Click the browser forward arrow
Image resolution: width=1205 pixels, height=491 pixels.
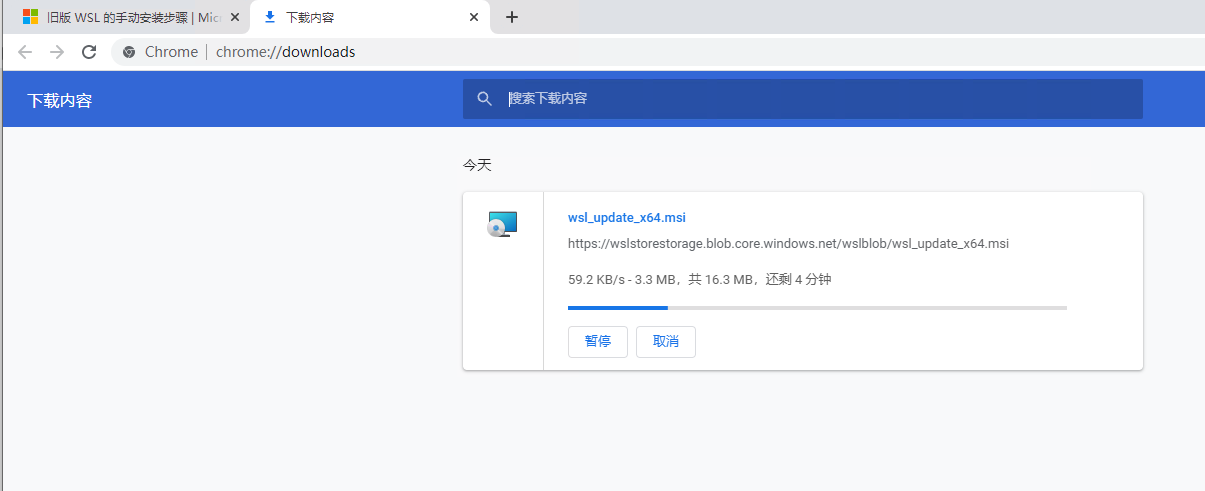point(57,52)
